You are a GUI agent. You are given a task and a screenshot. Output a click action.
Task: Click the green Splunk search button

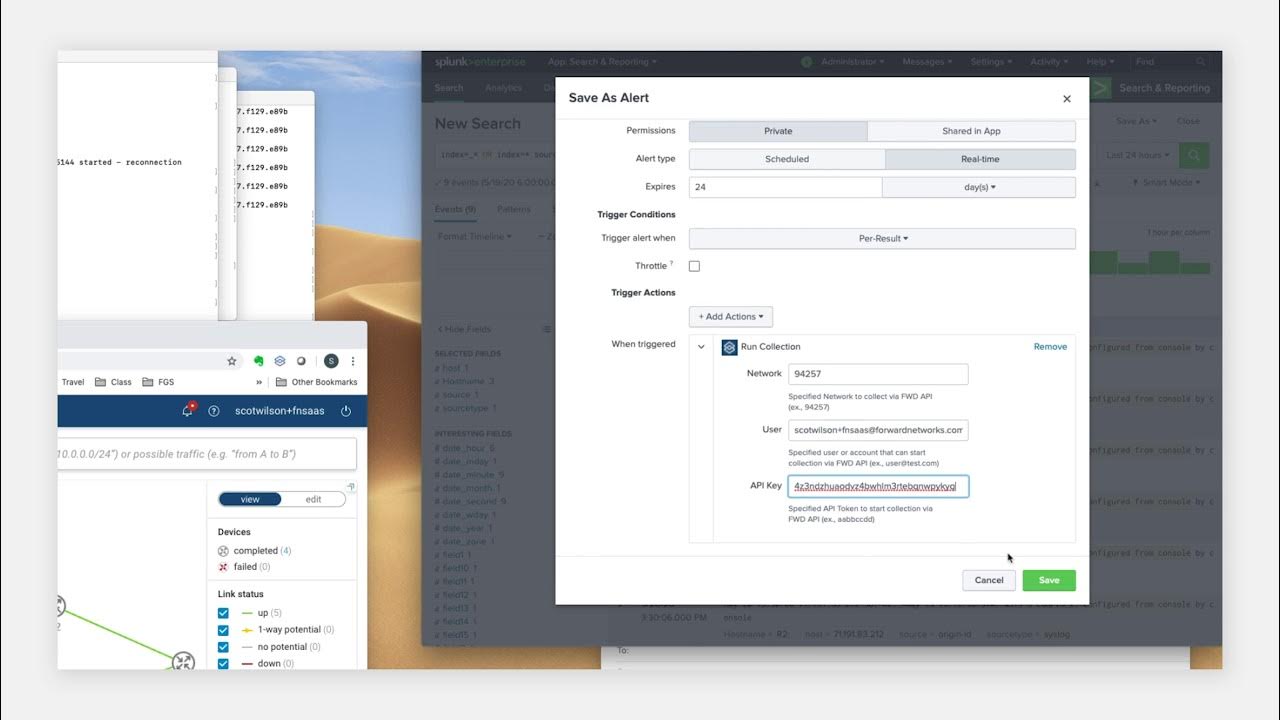coord(1193,155)
